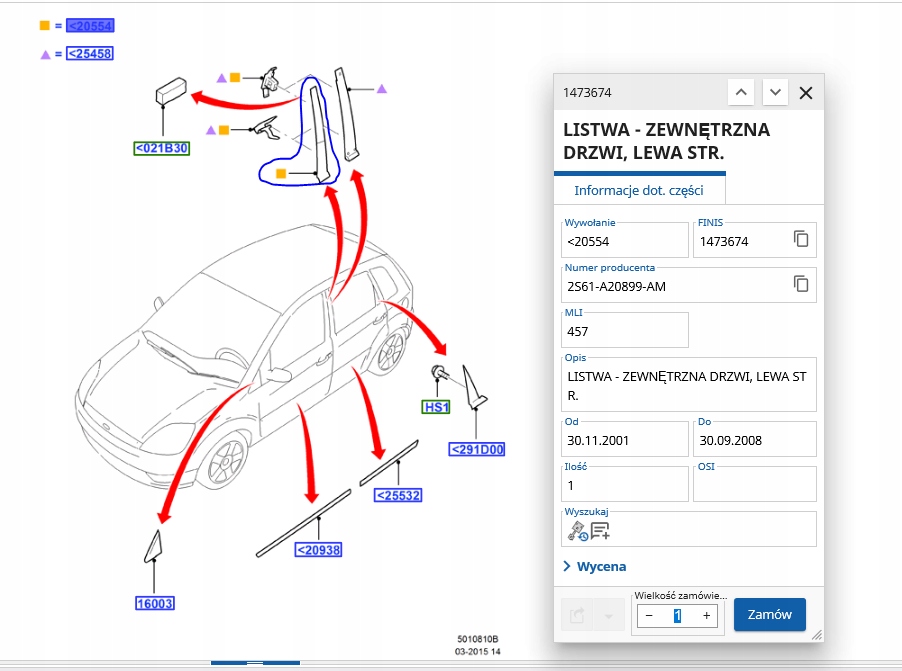The height and width of the screenshot is (671, 902).
Task: Click the add note icon under Wyszukaj
Action: (600, 531)
